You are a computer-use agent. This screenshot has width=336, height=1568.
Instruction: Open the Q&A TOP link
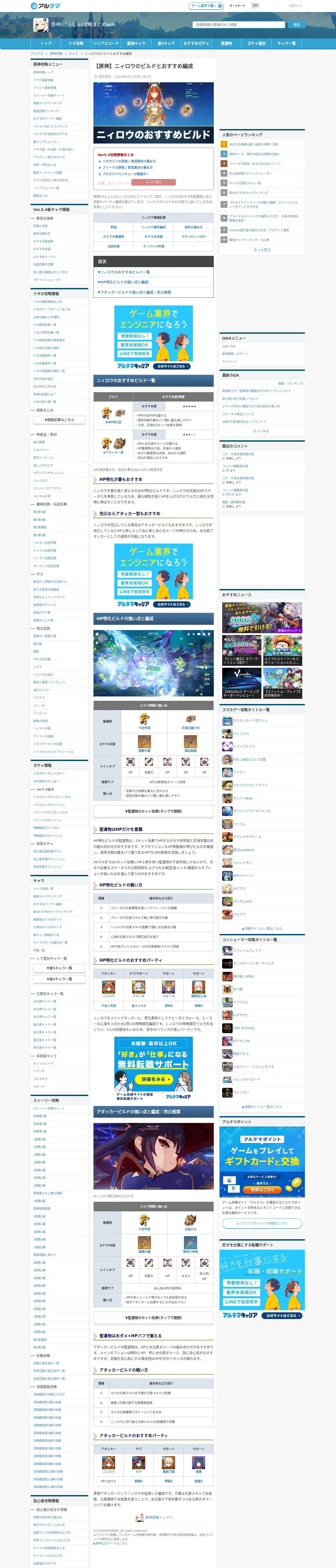(x=229, y=346)
